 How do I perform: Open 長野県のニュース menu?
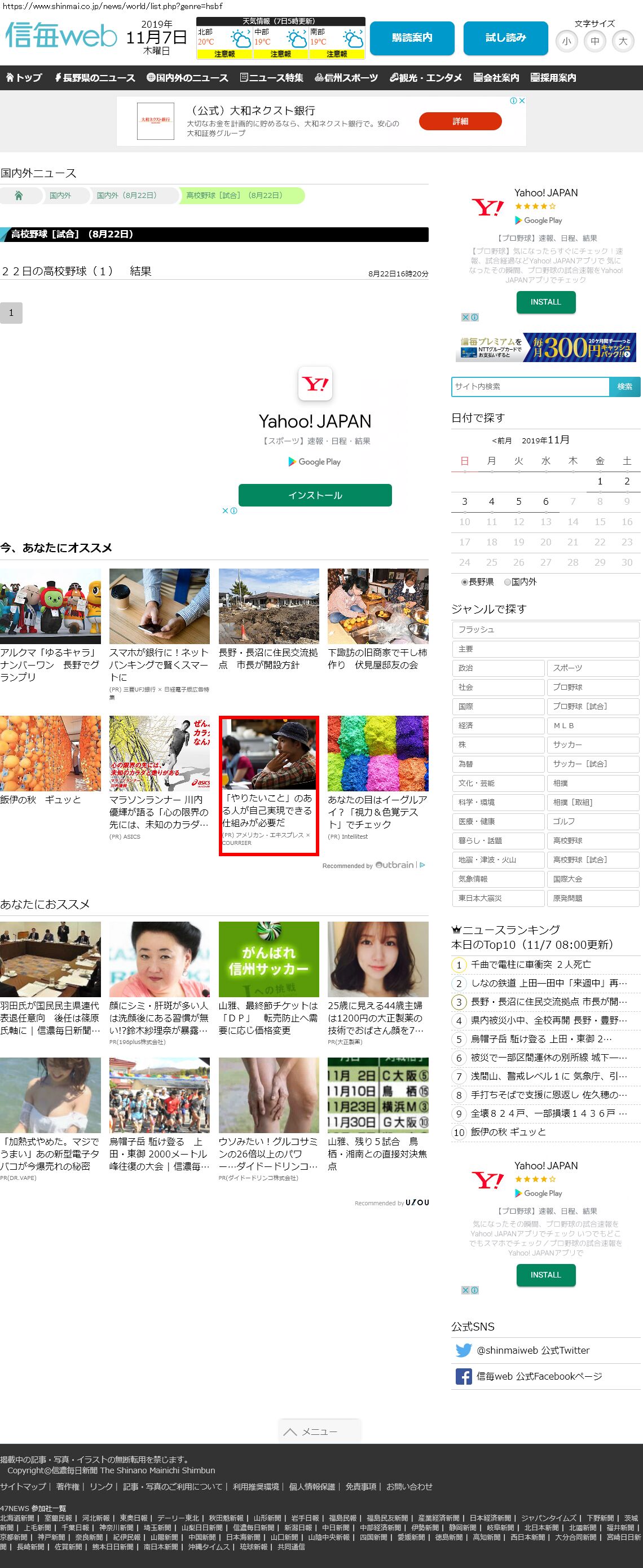click(95, 78)
